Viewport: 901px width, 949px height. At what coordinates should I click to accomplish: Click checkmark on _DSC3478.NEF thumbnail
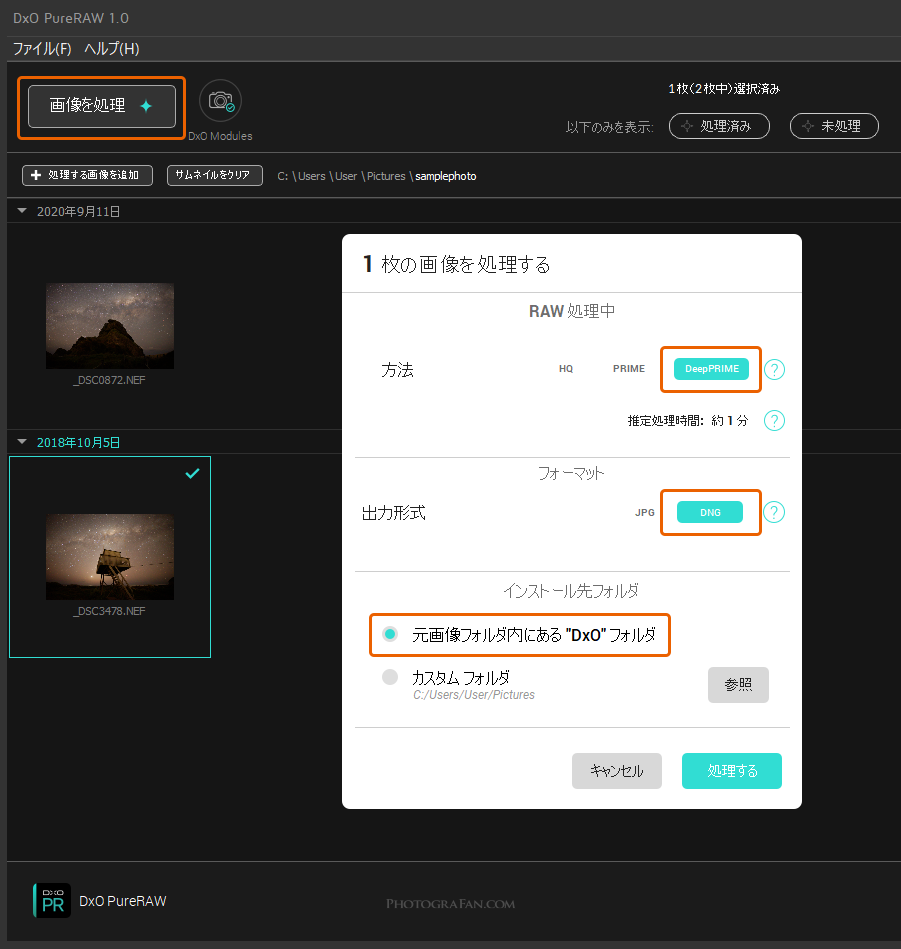[192, 473]
